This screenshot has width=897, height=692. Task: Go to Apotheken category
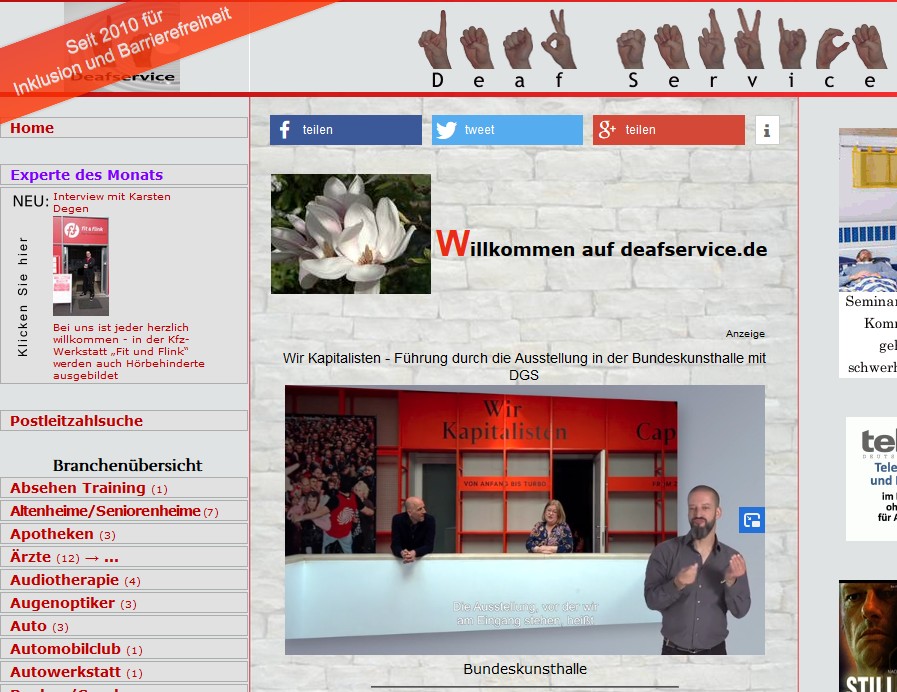coord(52,534)
